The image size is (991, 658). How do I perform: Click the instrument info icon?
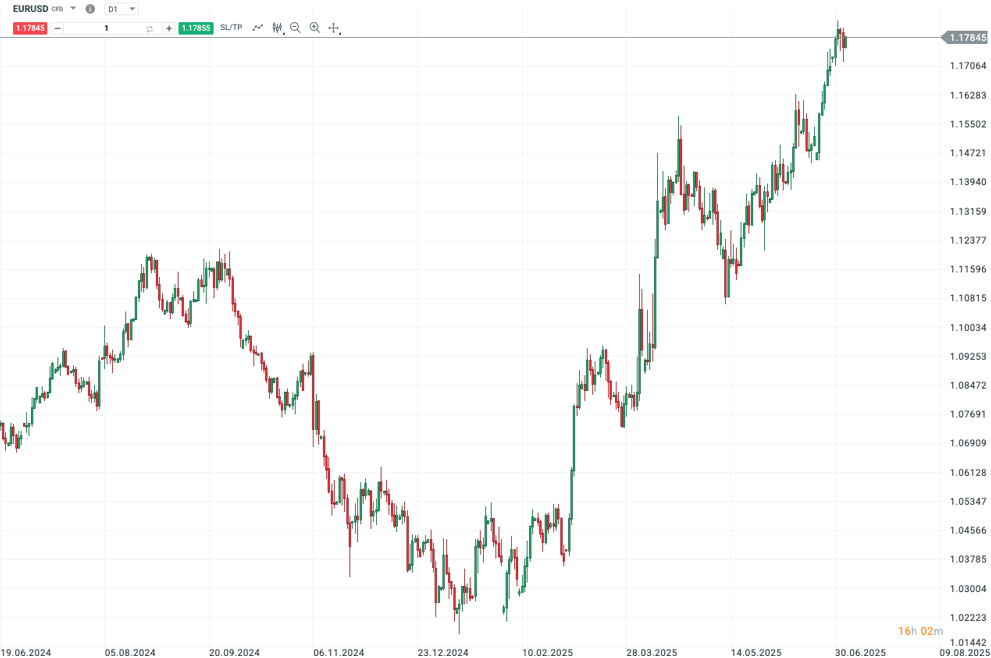(90, 8)
